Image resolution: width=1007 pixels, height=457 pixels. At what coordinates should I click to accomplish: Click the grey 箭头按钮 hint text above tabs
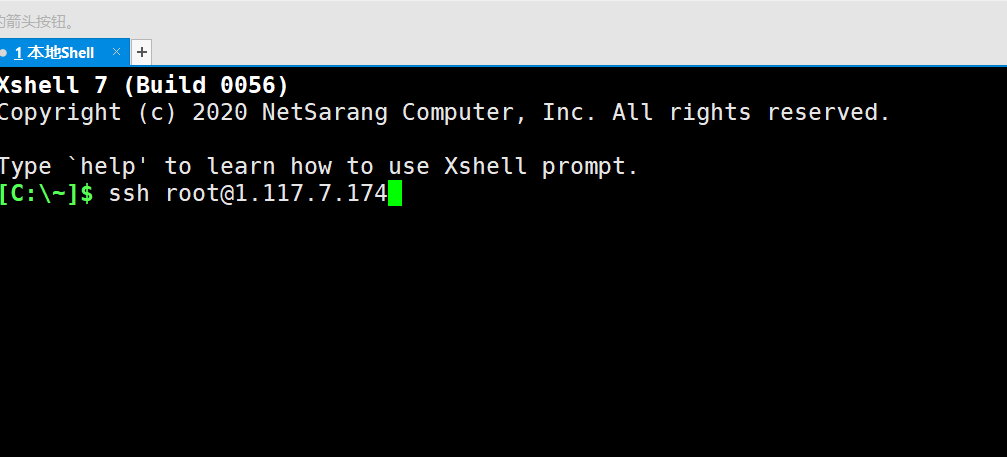pyautogui.click(x=37, y=22)
